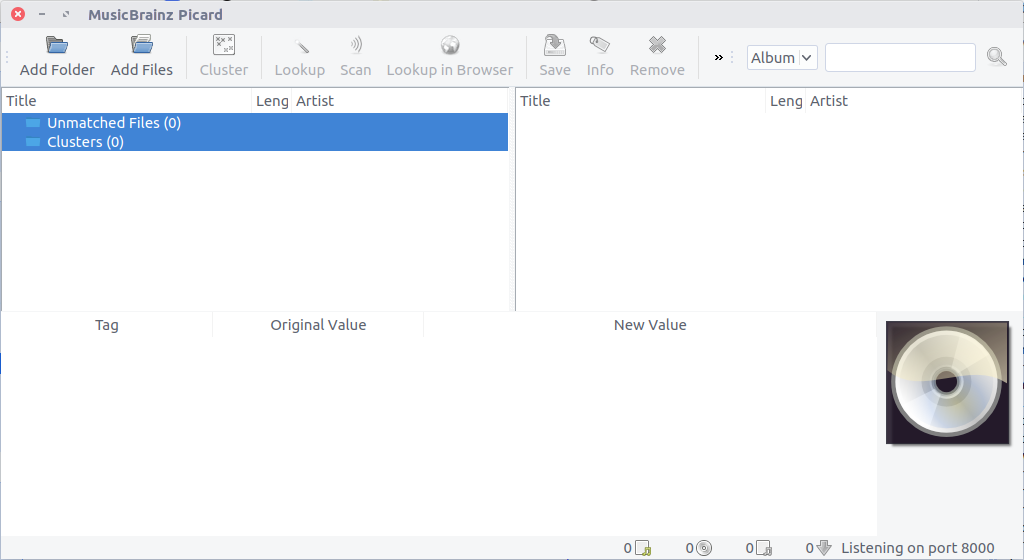Expand the toolbar overflow chevron
The width and height of the screenshot is (1024, 560).
(x=719, y=58)
